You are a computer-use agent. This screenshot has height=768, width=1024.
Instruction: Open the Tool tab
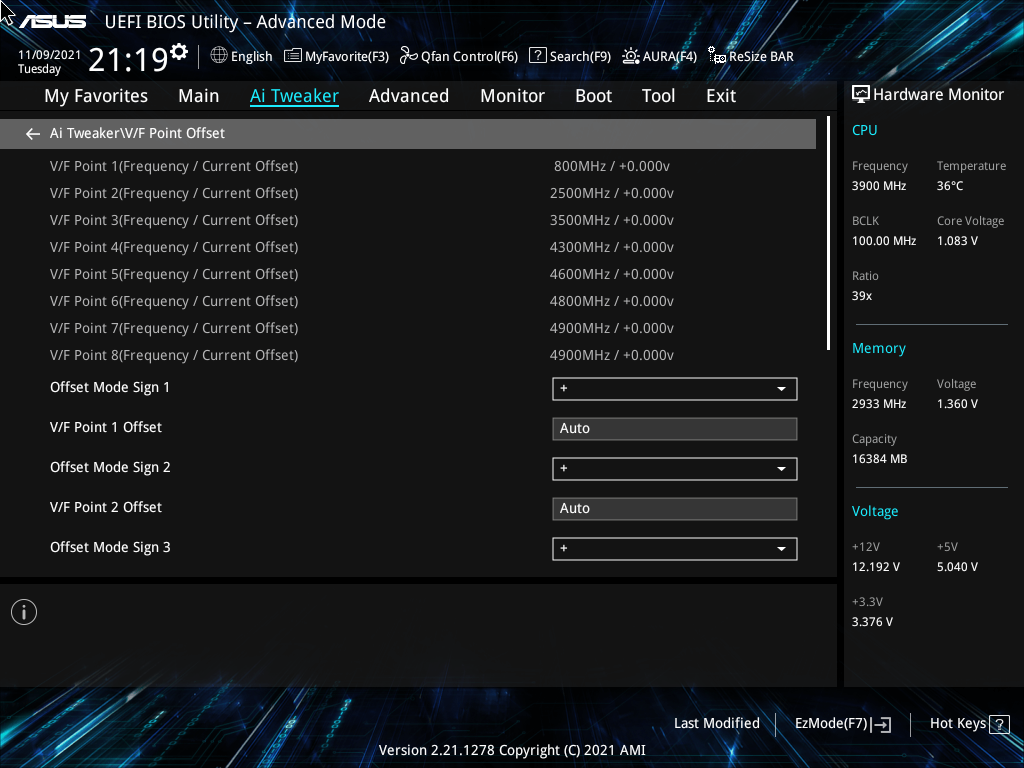pos(658,96)
